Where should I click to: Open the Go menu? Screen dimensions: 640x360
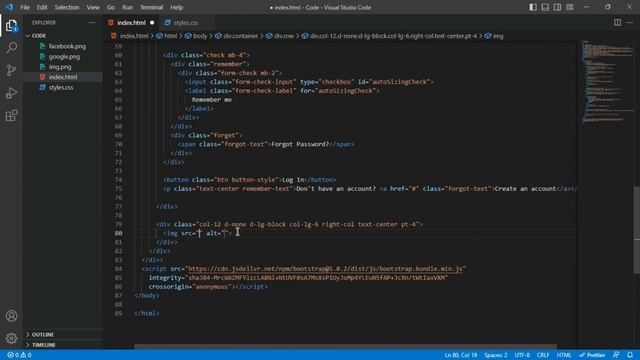point(111,7)
